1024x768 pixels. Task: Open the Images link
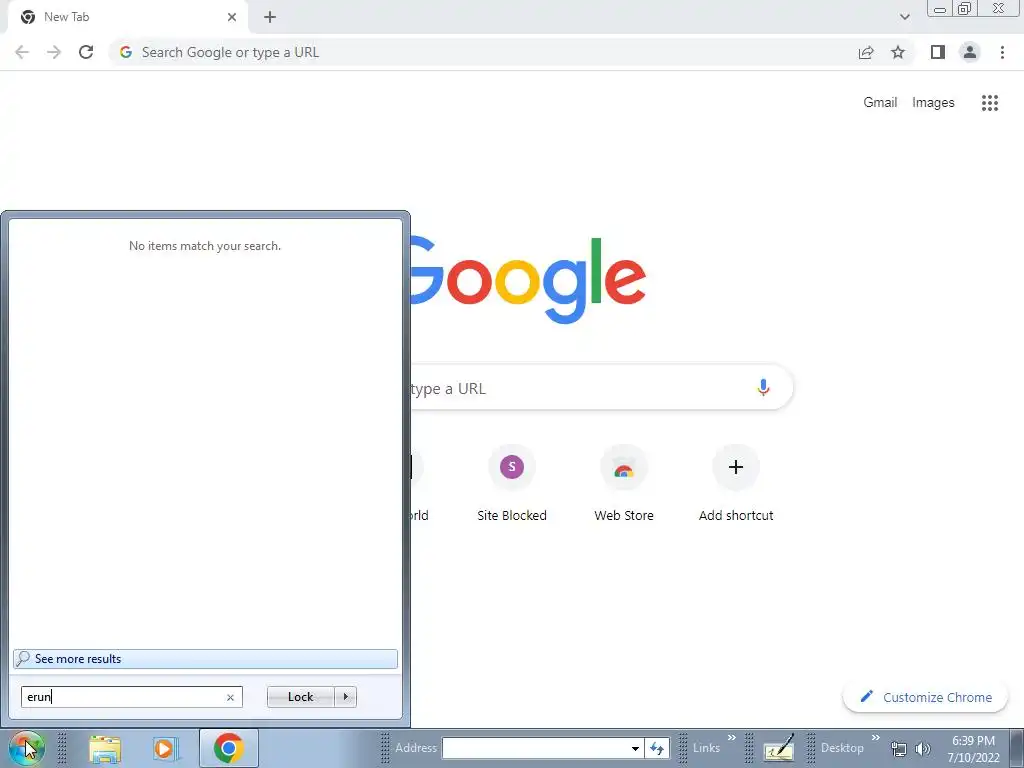tap(933, 103)
